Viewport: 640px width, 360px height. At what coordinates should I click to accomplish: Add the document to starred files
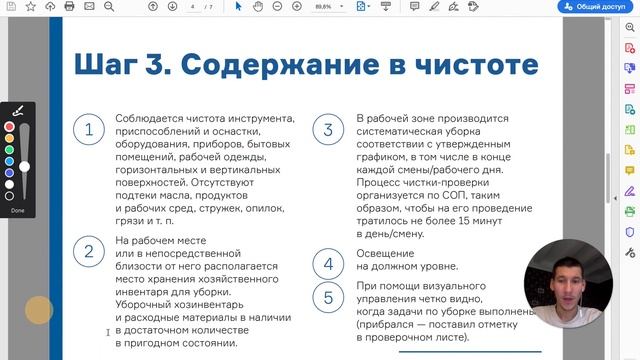pos(31,6)
